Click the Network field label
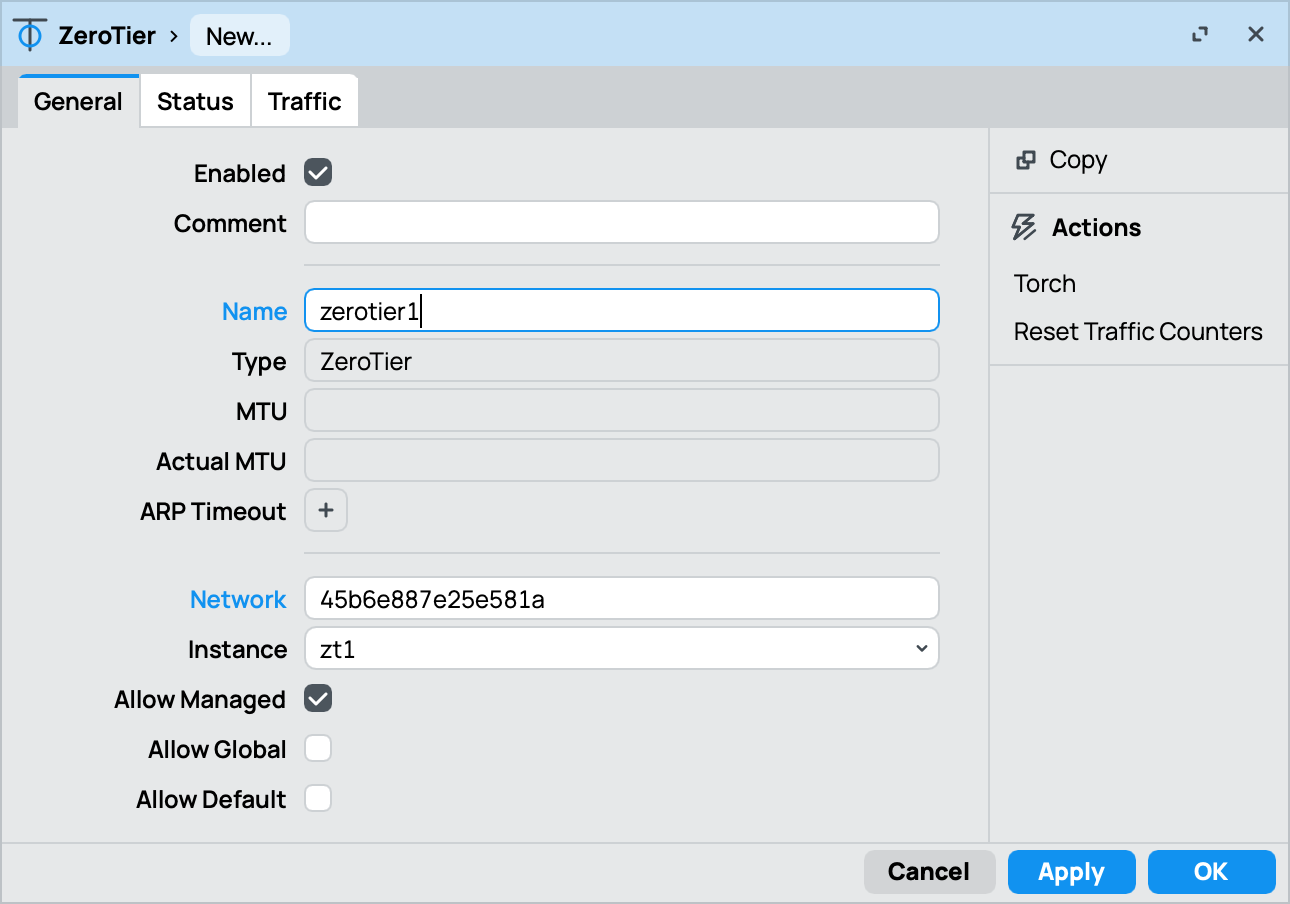 238,599
